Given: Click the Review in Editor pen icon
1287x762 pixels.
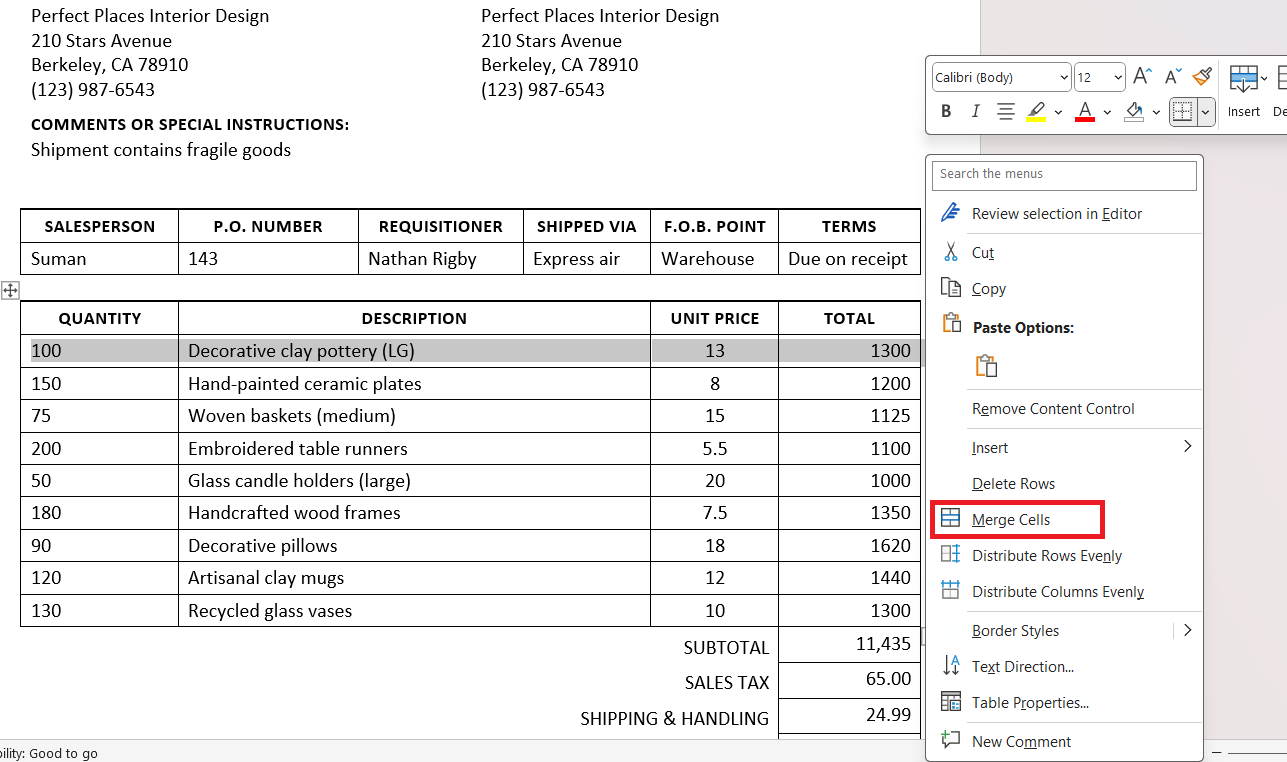Looking at the screenshot, I should (x=952, y=213).
